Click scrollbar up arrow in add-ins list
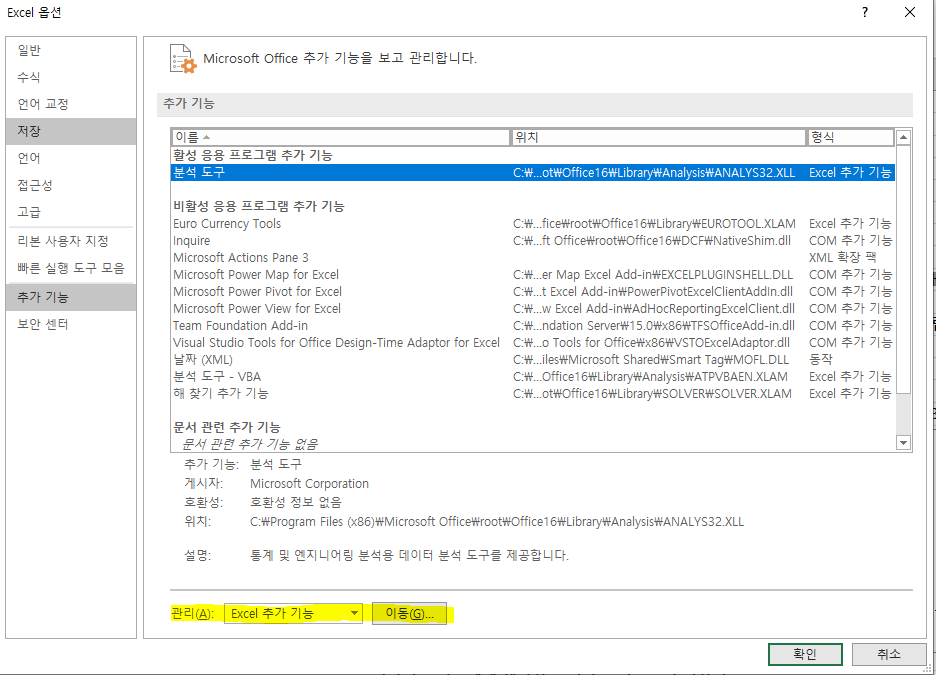936x675 pixels. [903, 137]
